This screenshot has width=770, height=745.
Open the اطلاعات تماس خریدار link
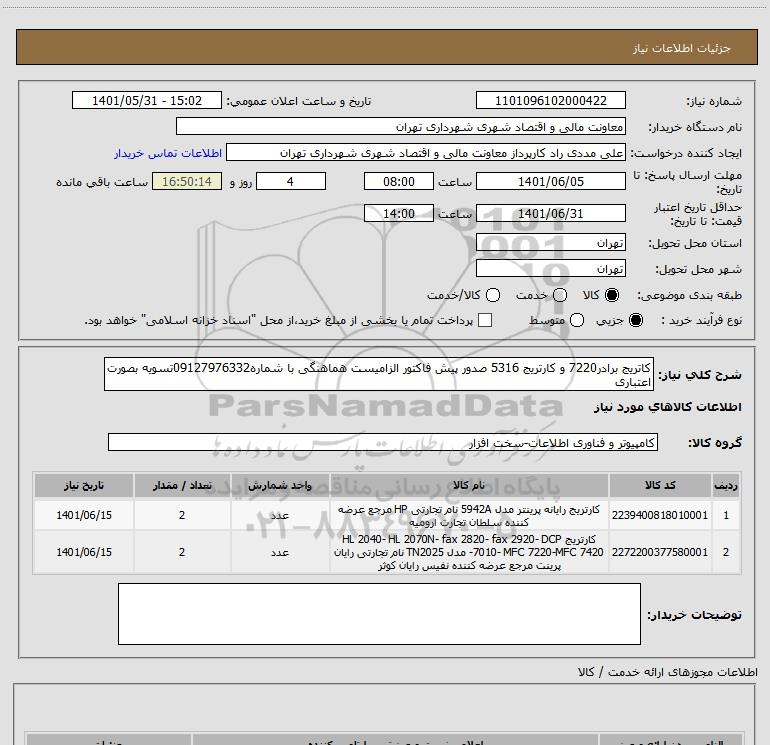(x=168, y=153)
